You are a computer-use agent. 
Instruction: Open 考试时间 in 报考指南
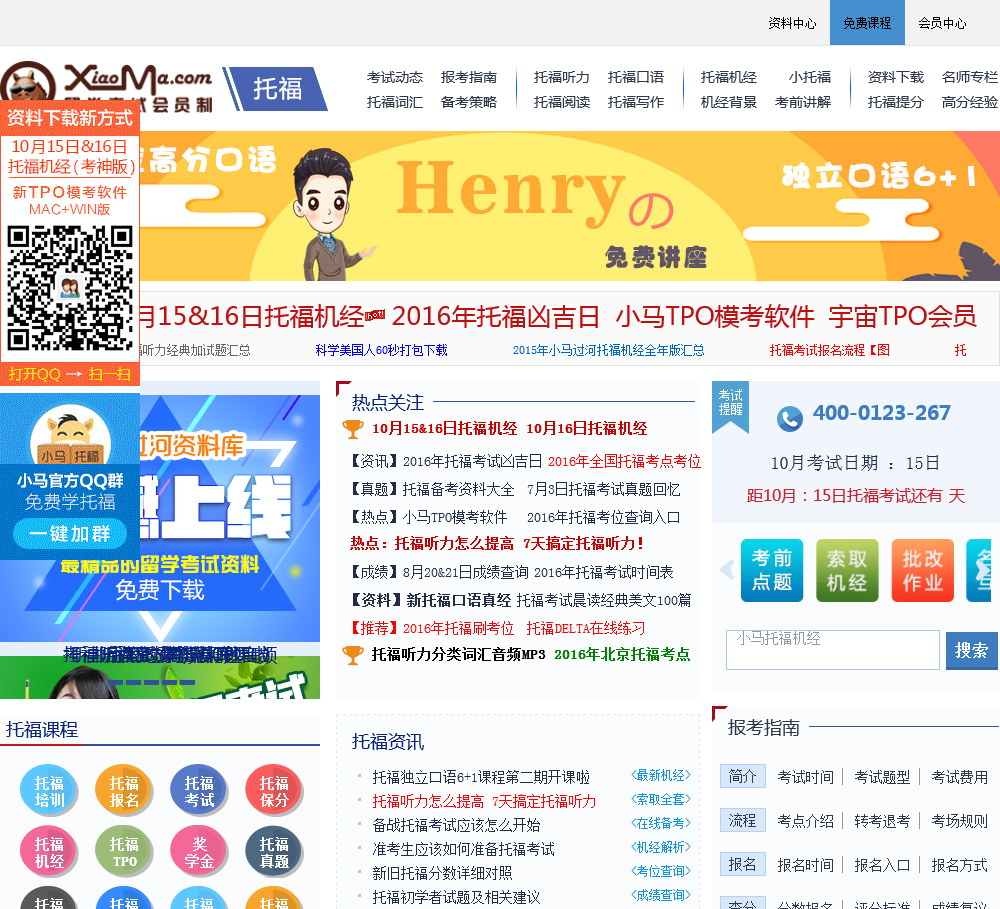[805, 777]
